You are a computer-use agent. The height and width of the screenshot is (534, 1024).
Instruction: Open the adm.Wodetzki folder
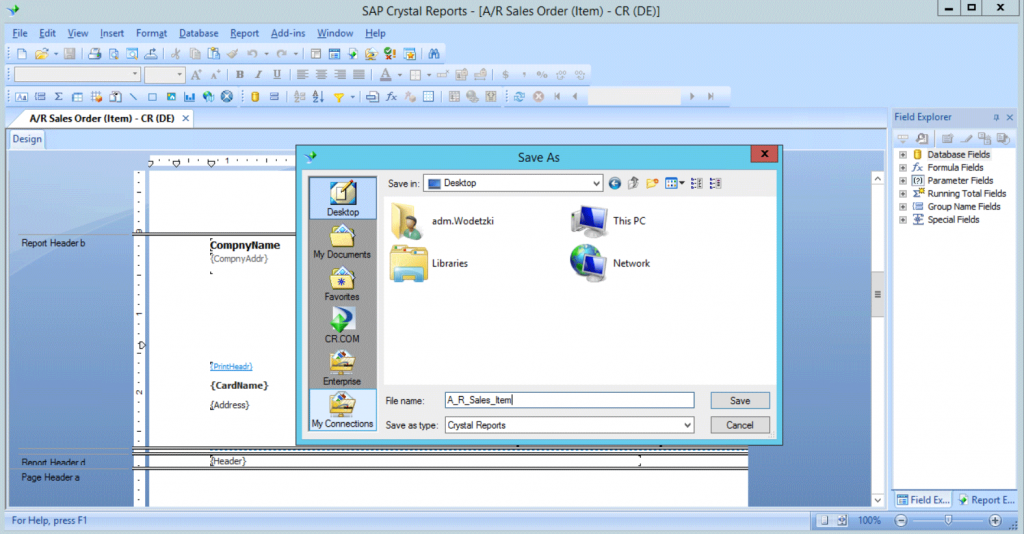click(442, 221)
